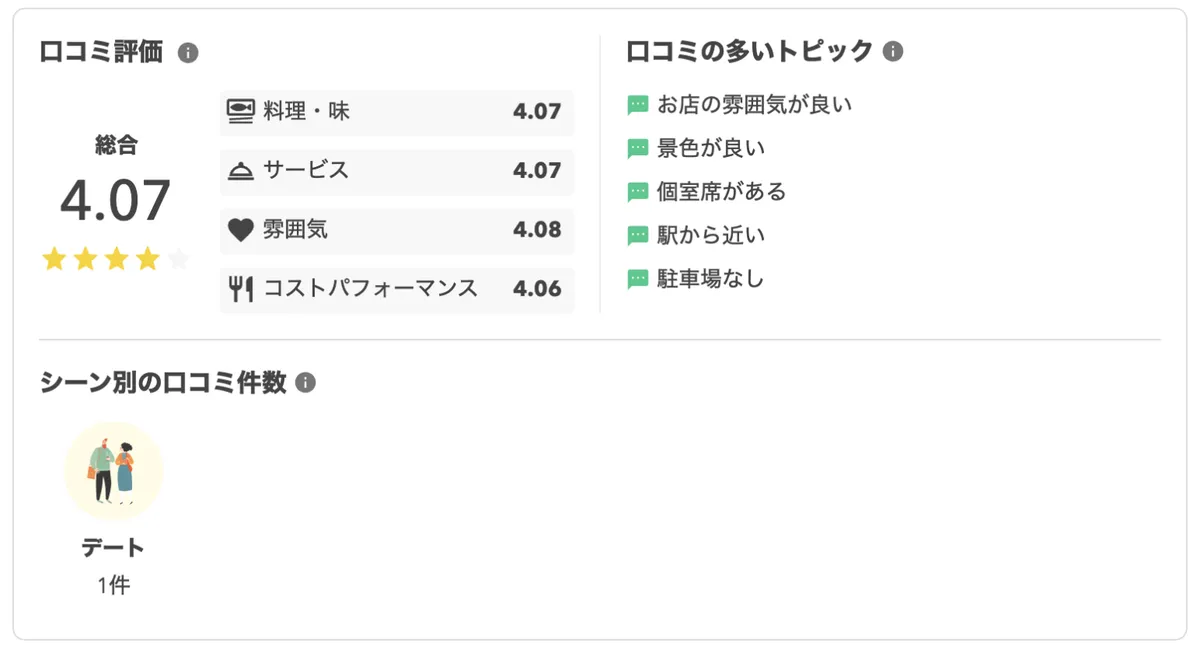Click the chat bubble beside お店の雰囲気が良い

point(638,105)
